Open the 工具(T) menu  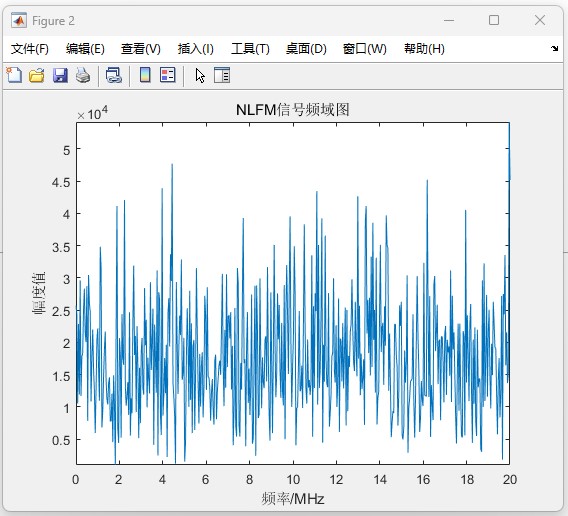click(x=250, y=49)
